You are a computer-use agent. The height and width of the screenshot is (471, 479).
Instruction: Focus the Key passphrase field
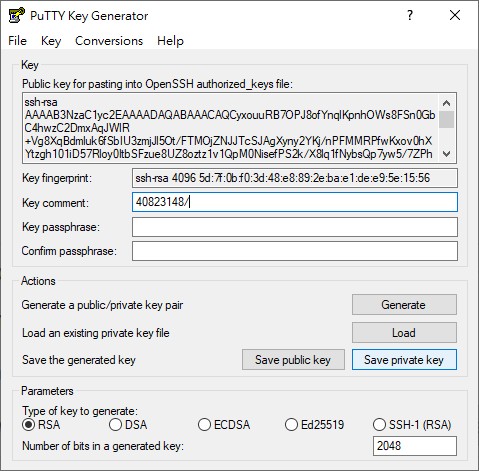point(295,227)
